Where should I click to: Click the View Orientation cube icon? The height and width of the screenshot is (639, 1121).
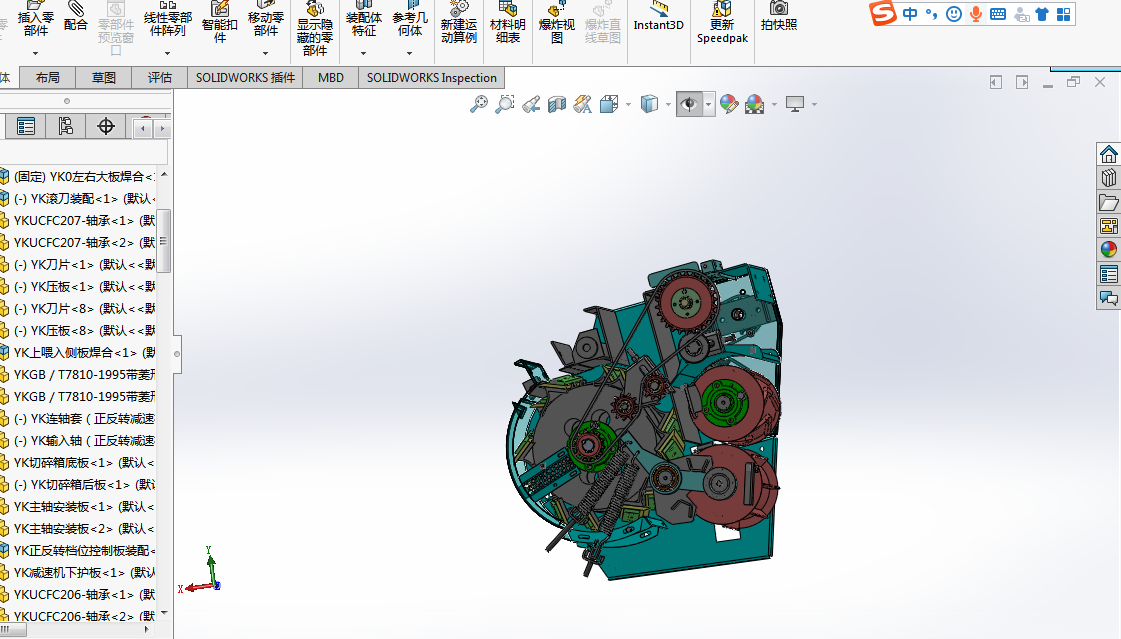(609, 104)
